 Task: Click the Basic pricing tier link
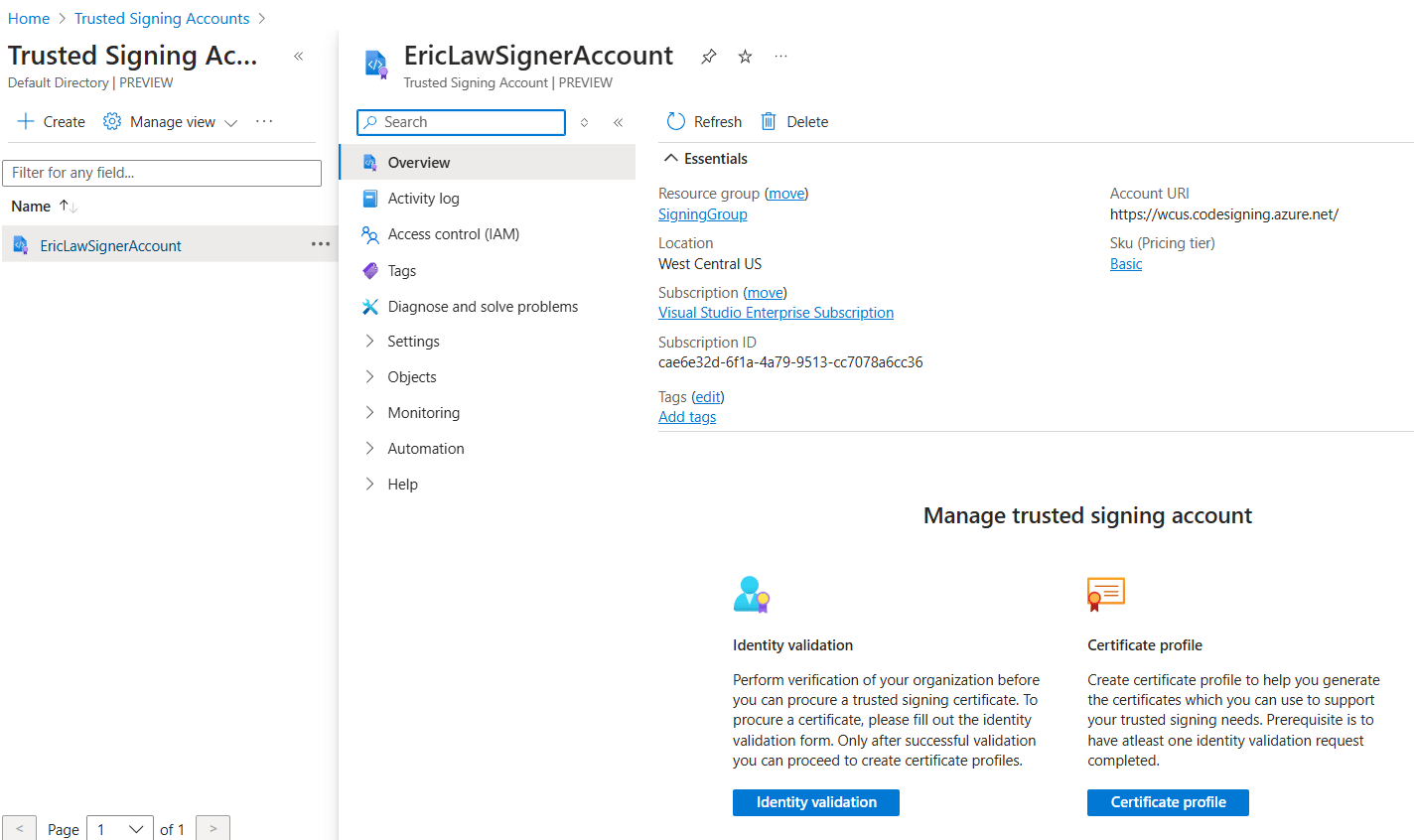(x=1126, y=264)
